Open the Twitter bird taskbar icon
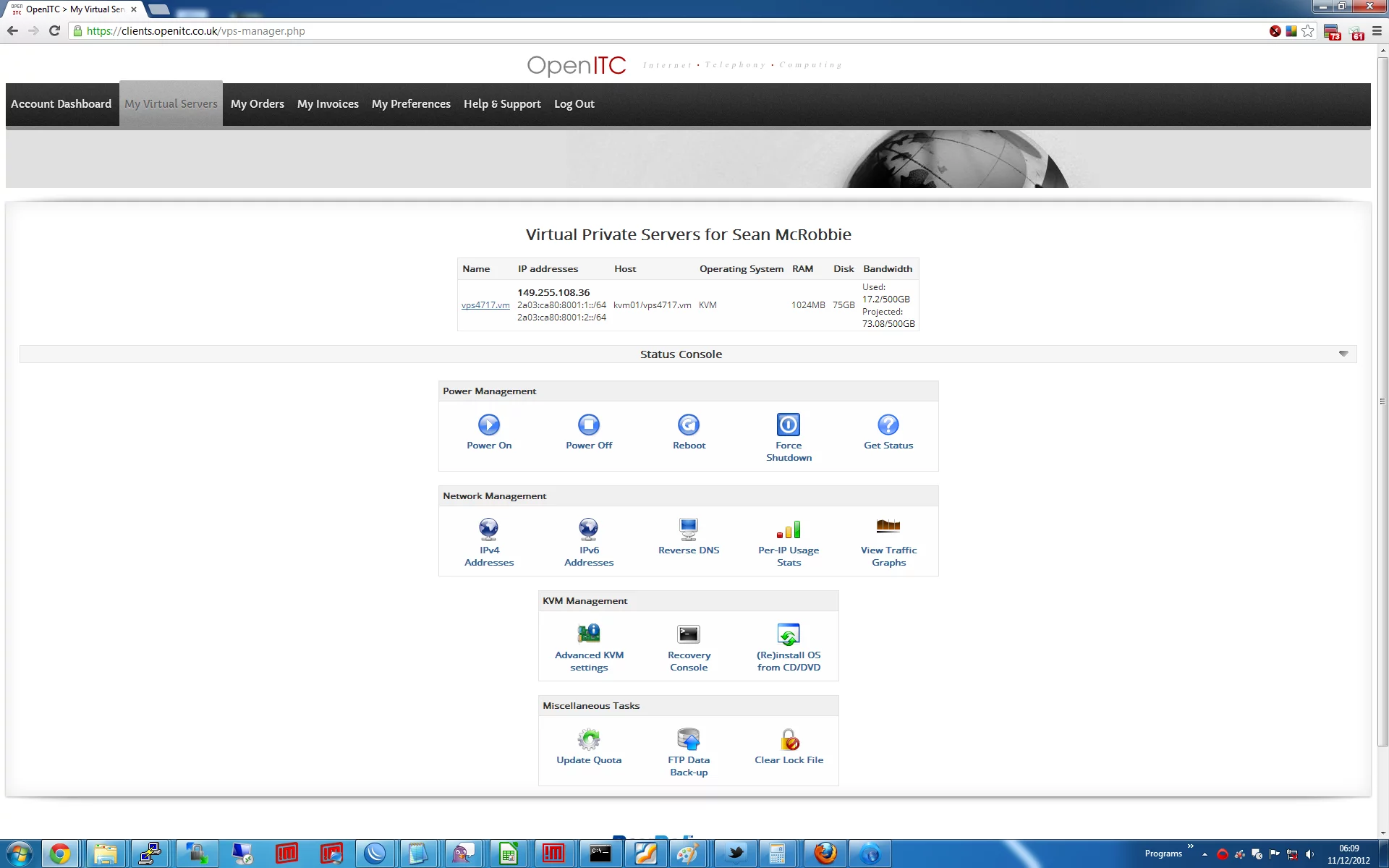 (x=736, y=854)
